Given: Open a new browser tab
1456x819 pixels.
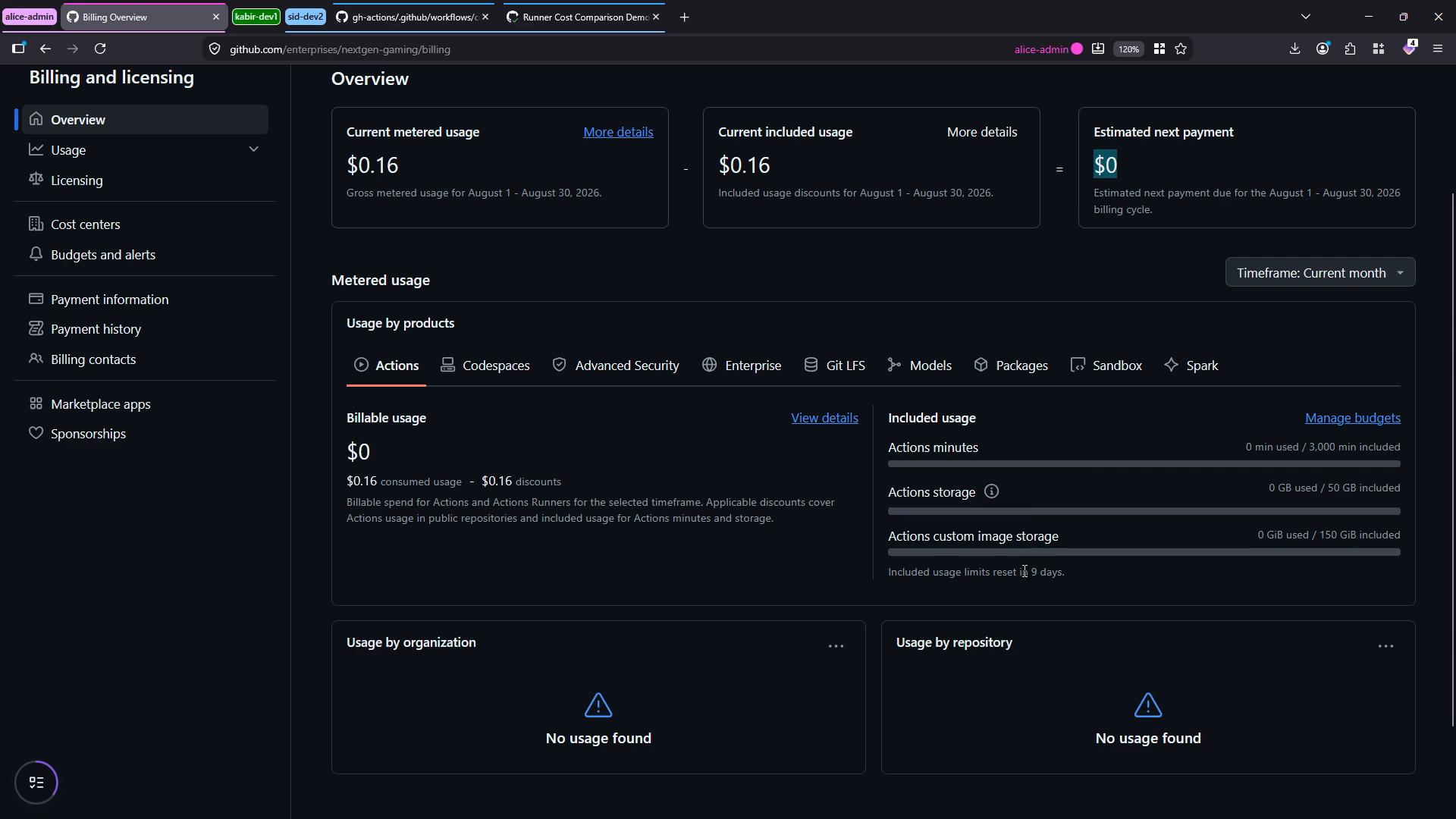Looking at the screenshot, I should point(684,17).
